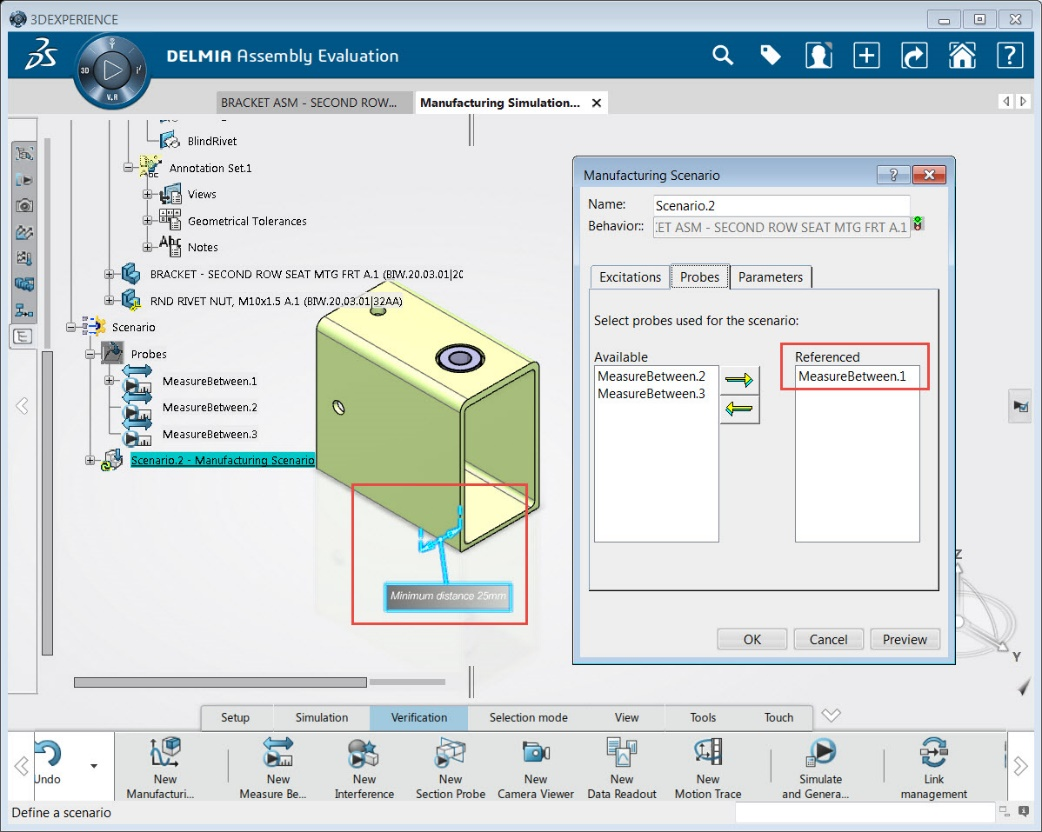The image size is (1042, 832).
Task: Switch to the Parameters tab
Action: pyautogui.click(x=770, y=277)
